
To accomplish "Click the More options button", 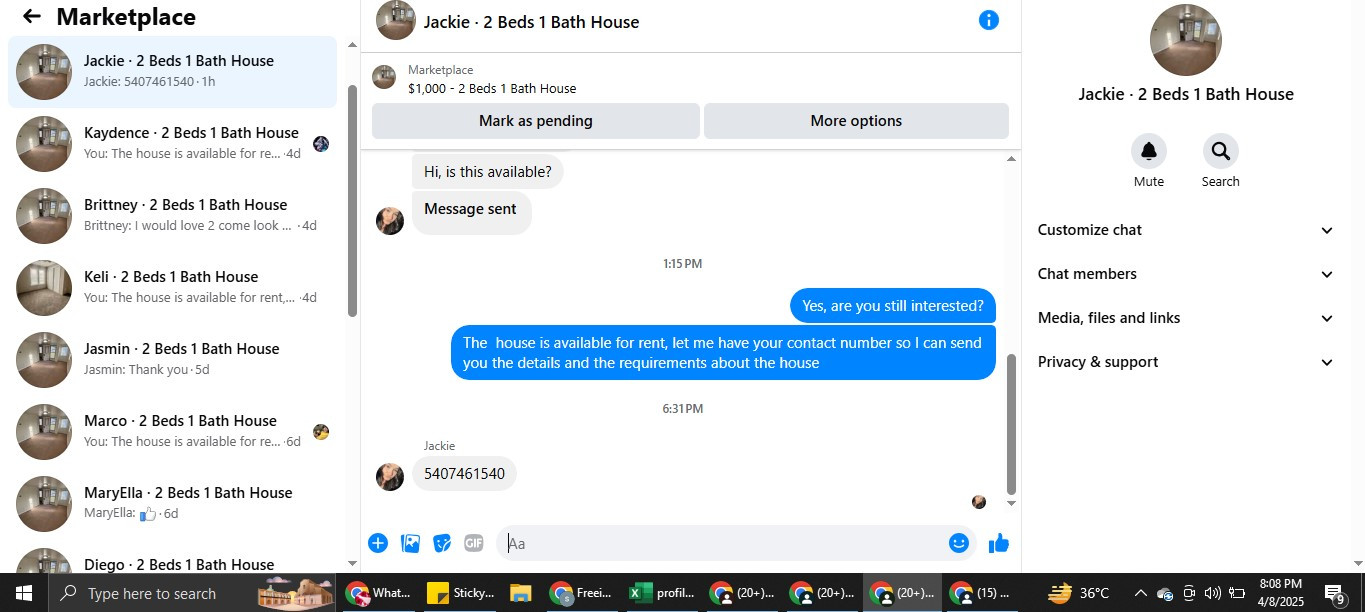I will pyautogui.click(x=856, y=121).
